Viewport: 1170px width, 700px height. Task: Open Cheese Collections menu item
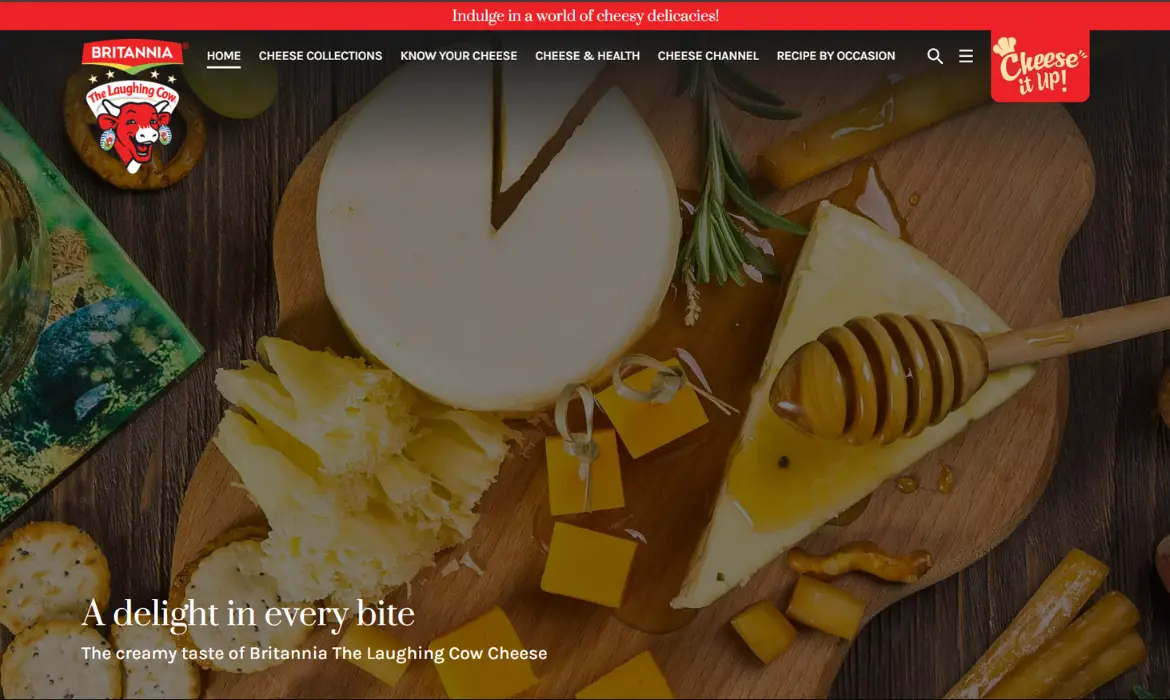[x=320, y=56]
